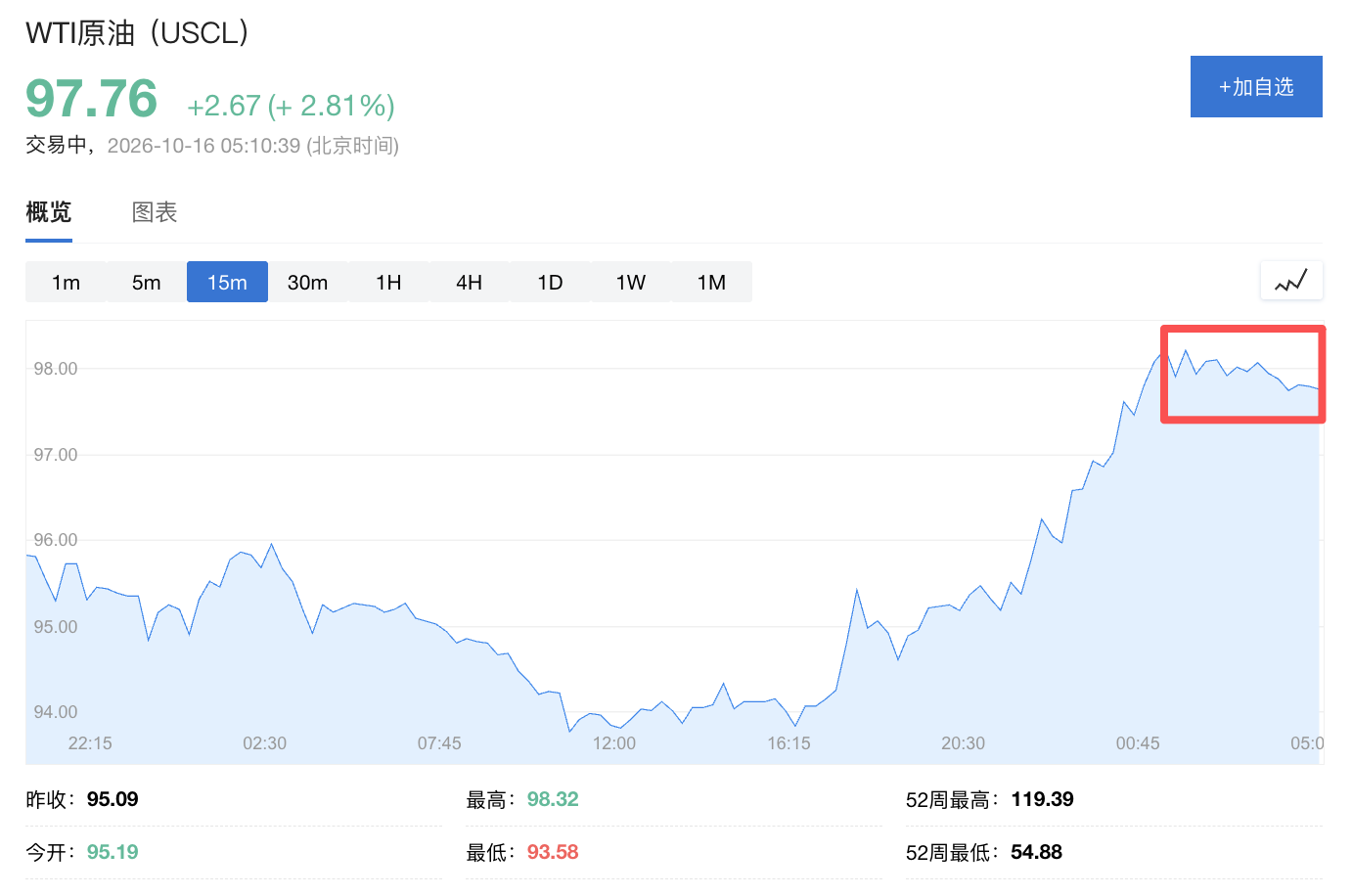Click the 16:15 time axis label
The height and width of the screenshot is (896, 1352).
789,743
